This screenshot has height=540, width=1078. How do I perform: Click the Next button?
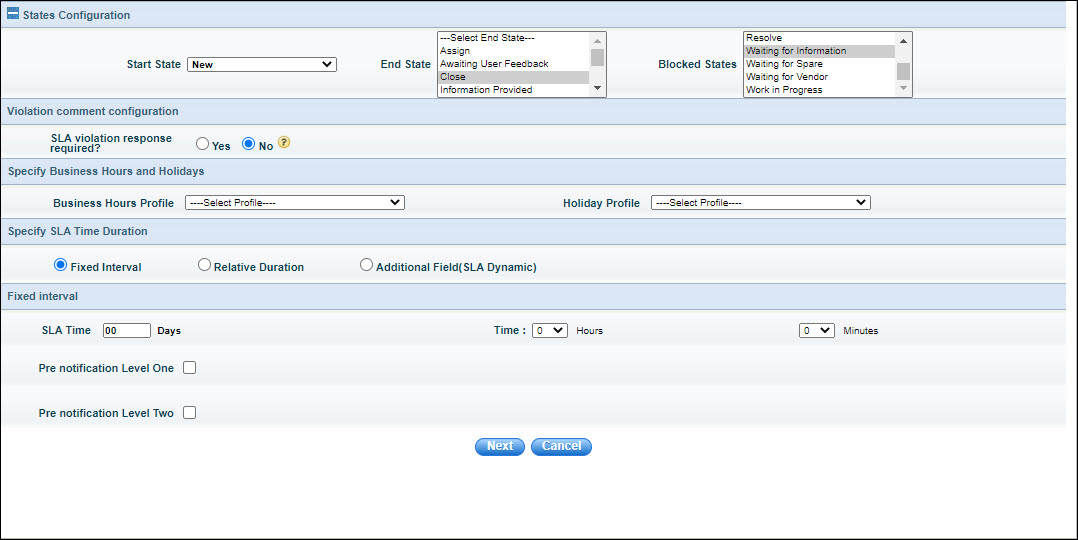coord(500,446)
